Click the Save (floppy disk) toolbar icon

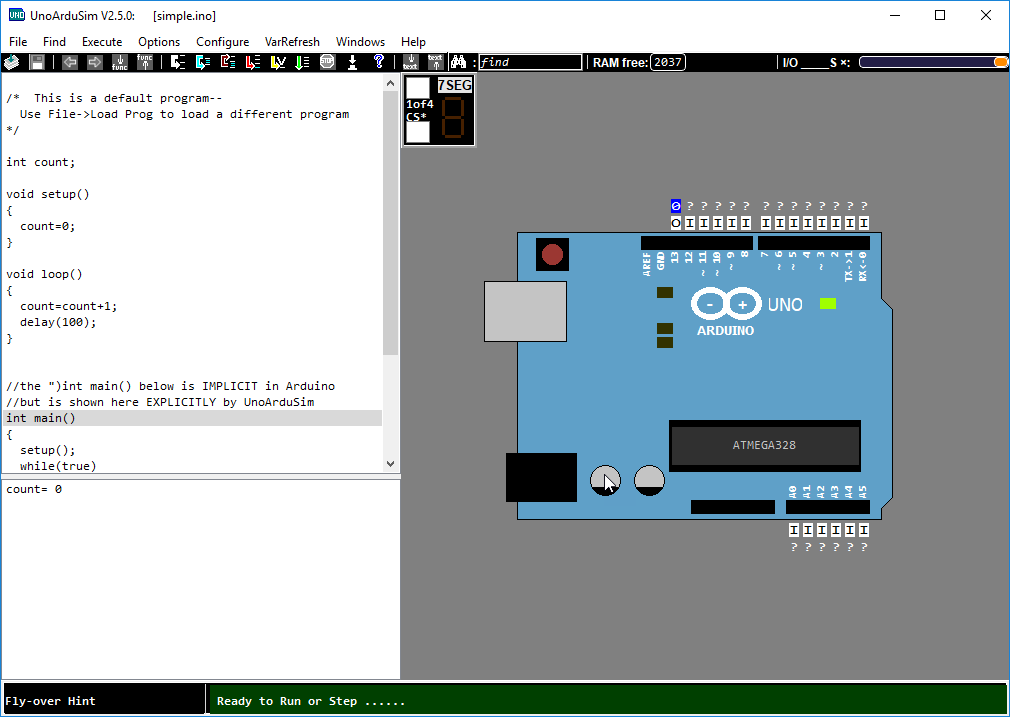click(x=37, y=62)
